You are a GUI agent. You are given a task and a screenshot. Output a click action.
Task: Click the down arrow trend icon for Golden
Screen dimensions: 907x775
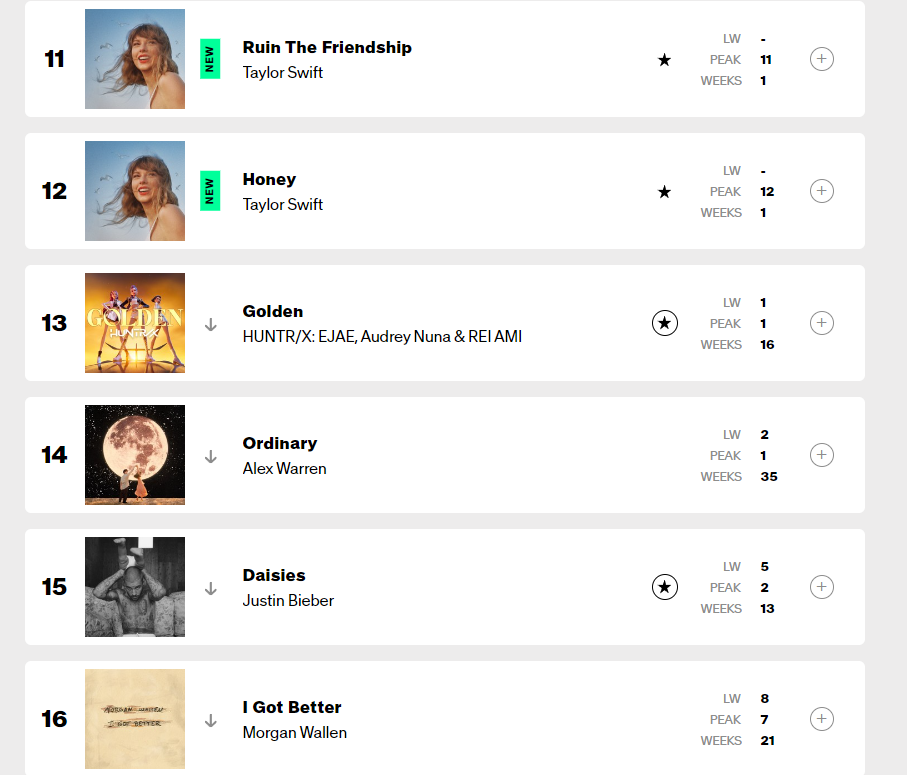point(211,324)
